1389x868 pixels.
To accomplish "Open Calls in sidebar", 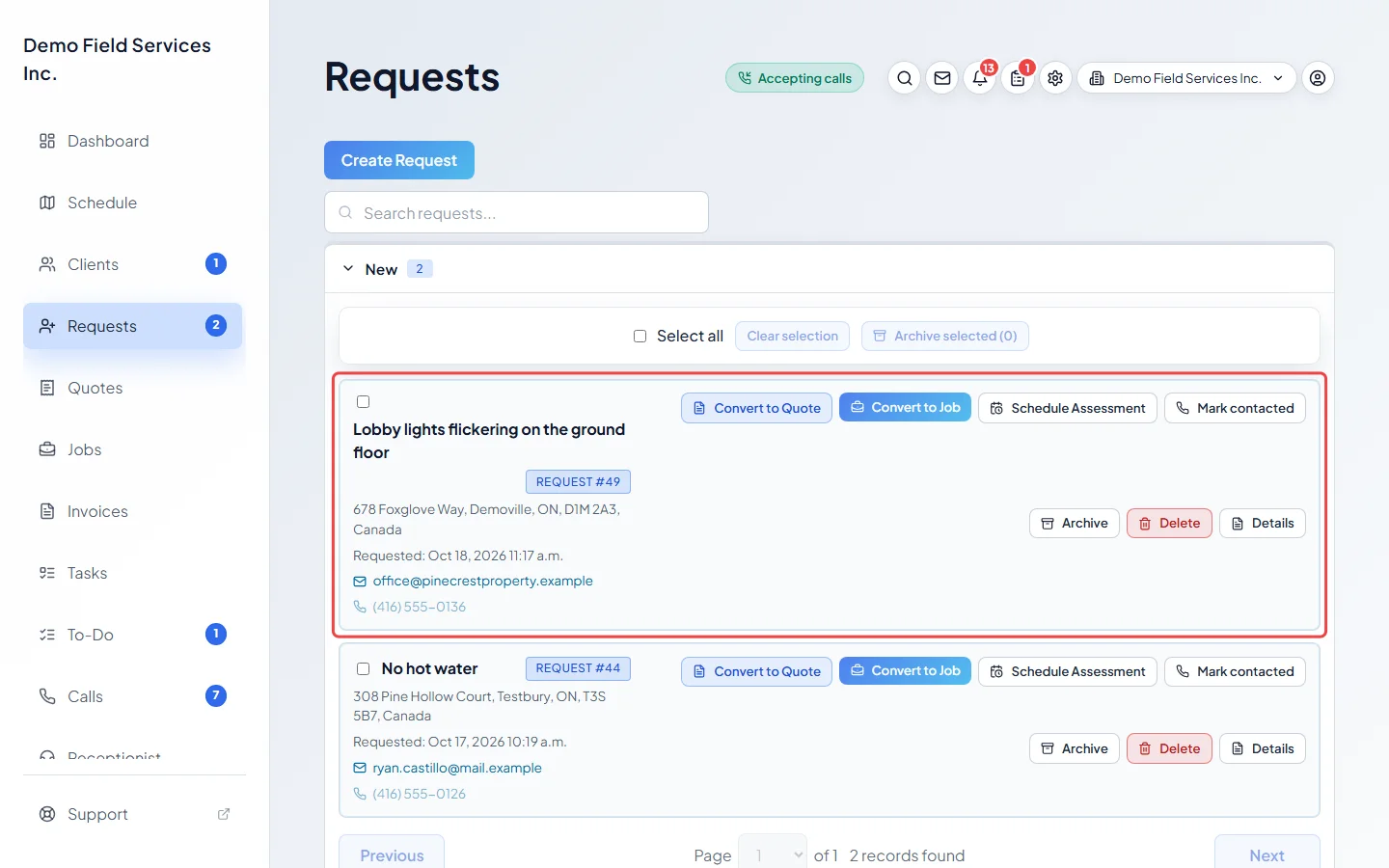I will 133,696.
